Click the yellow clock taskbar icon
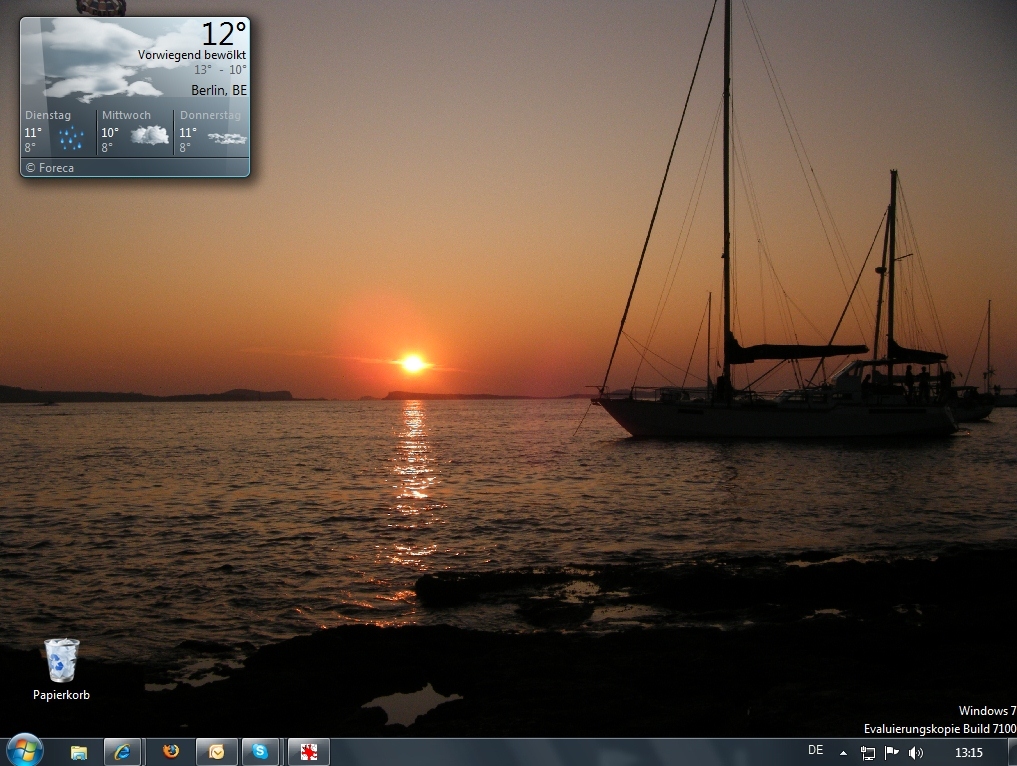The height and width of the screenshot is (766, 1017). [x=216, y=751]
